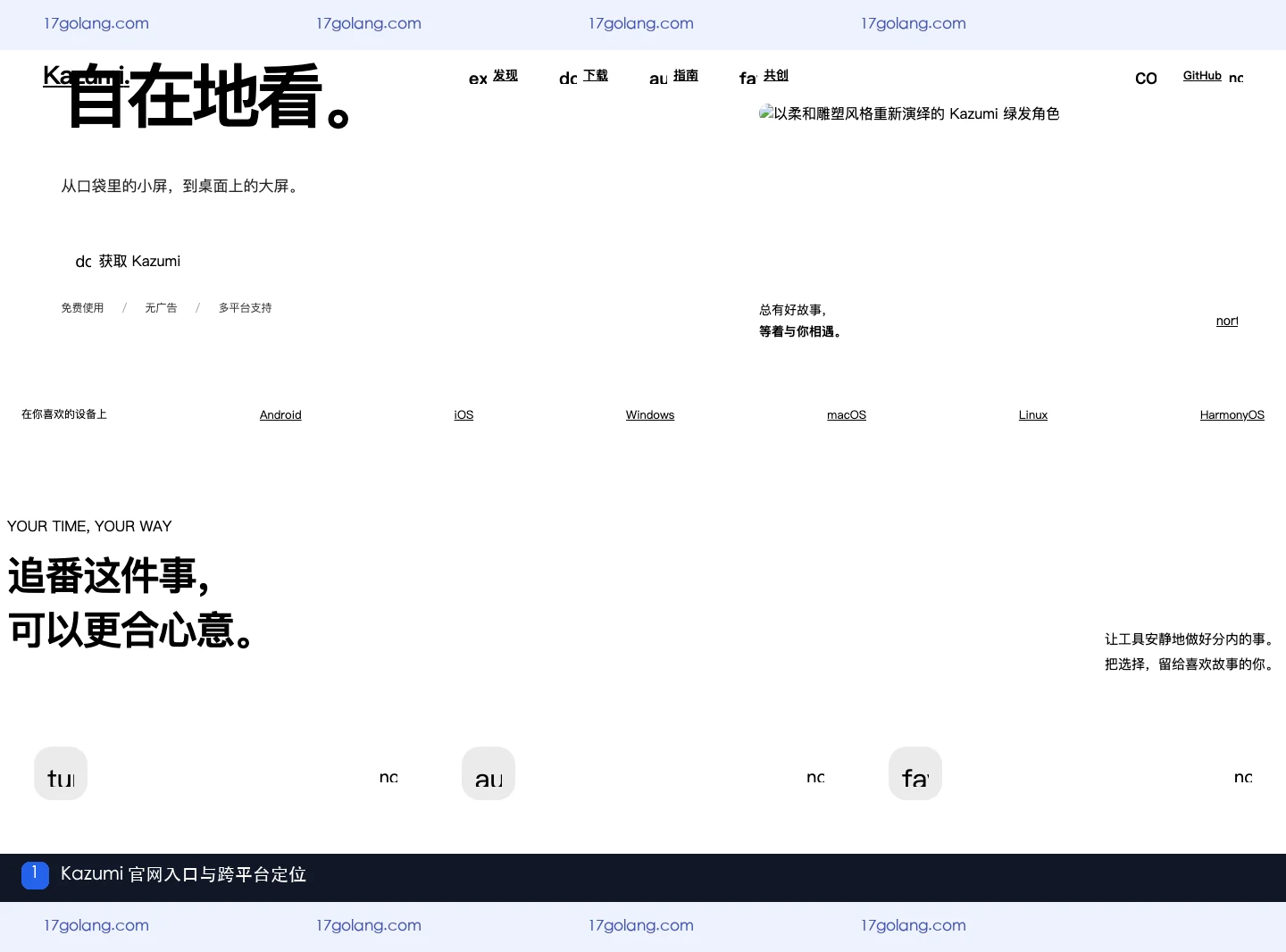
Task: Visit the GitHub link in the header
Action: (x=1202, y=76)
